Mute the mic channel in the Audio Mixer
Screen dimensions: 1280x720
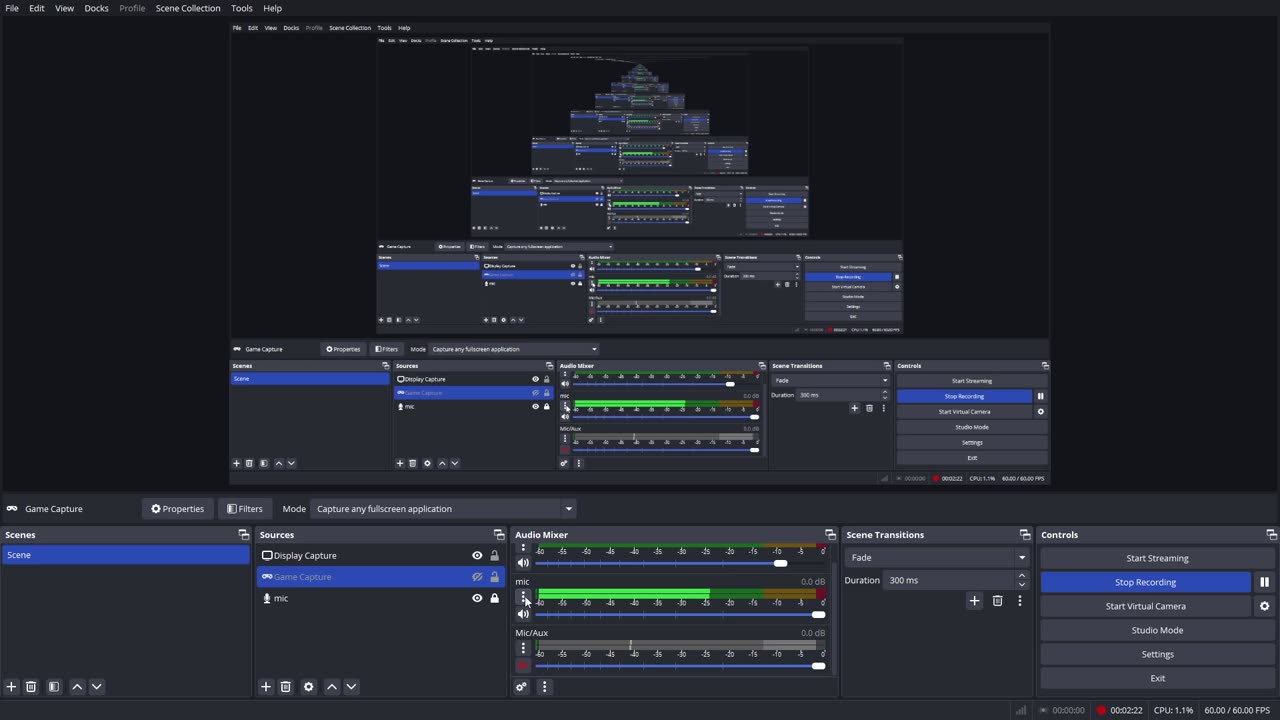click(523, 614)
